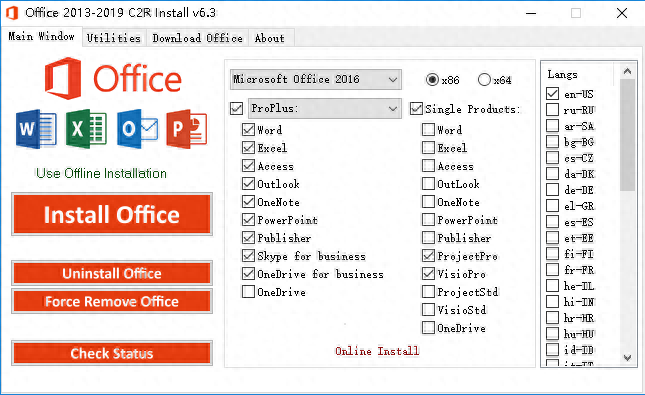Uncheck Outlook in the ProPlus list
Screen dimensions: 645x395
click(248, 184)
